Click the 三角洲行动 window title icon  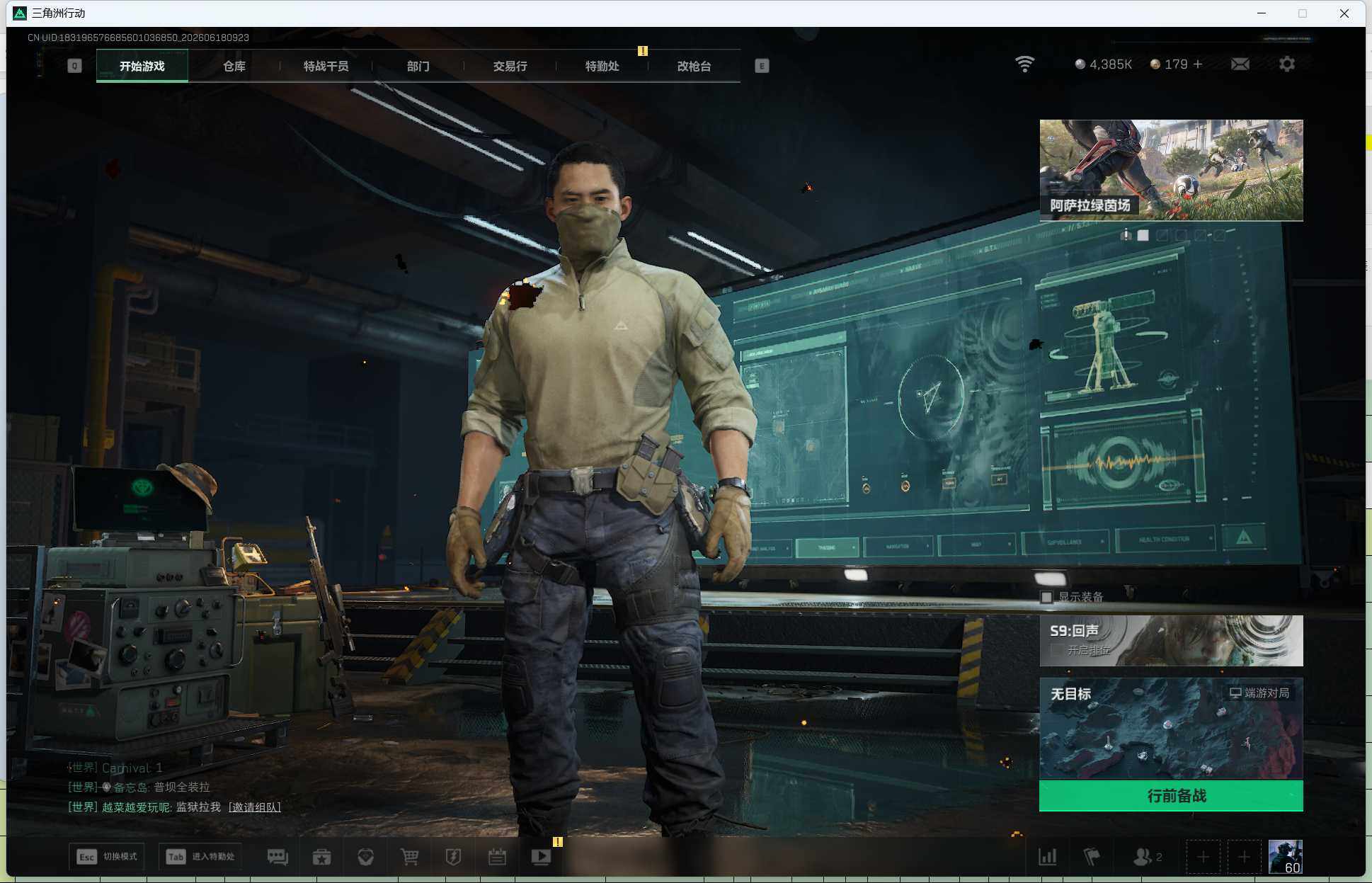20,13
